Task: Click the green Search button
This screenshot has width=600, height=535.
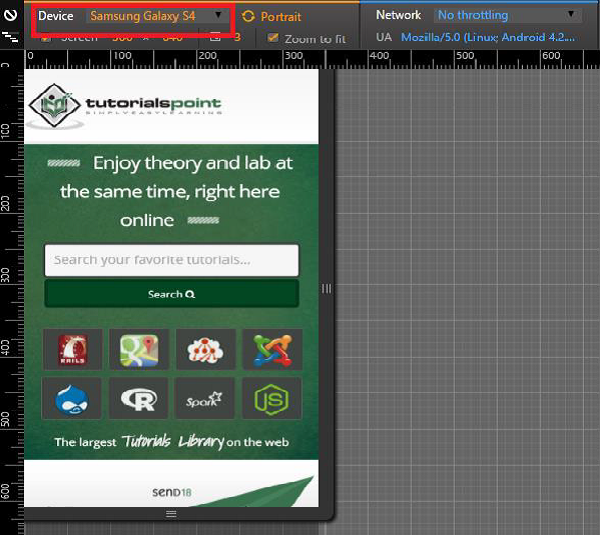Action: point(171,294)
